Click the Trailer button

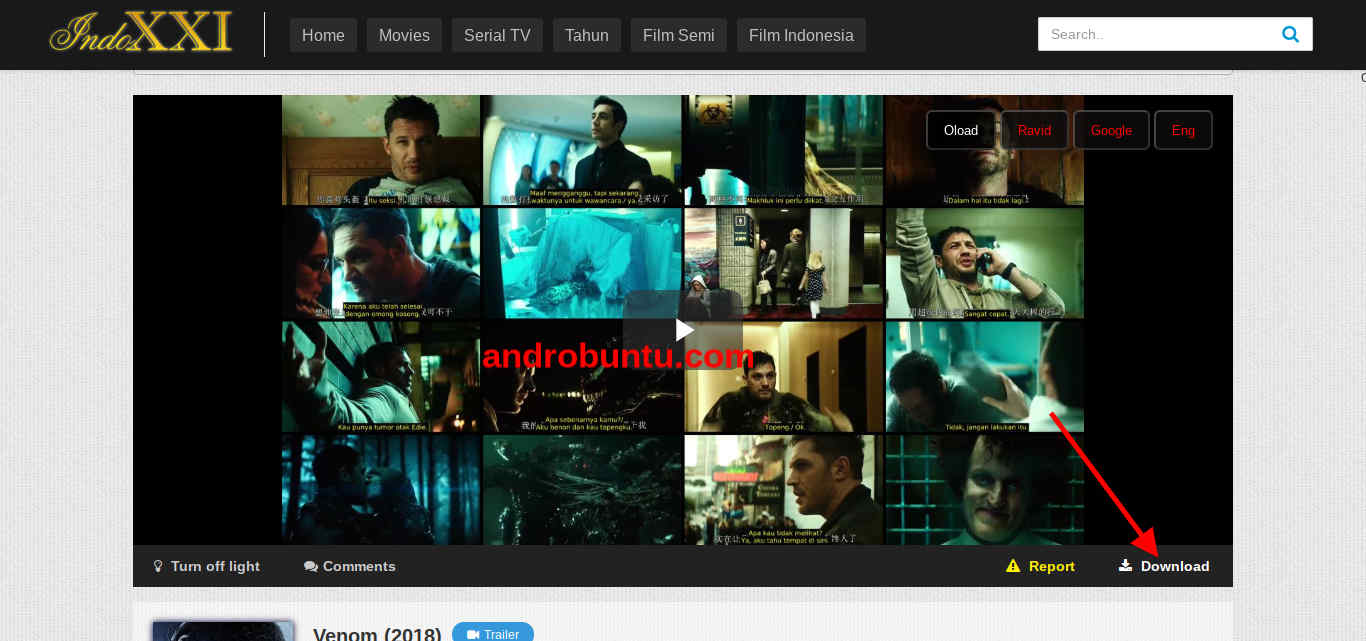[x=492, y=633]
